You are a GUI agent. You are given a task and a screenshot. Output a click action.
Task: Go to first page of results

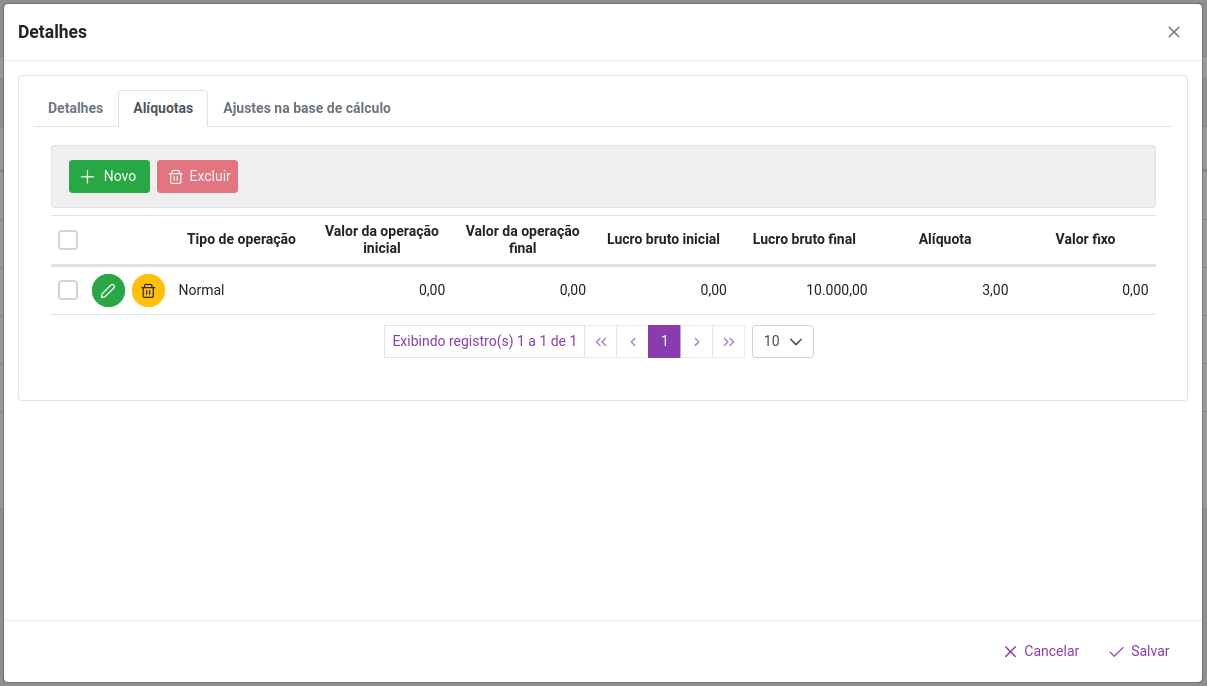click(x=601, y=342)
